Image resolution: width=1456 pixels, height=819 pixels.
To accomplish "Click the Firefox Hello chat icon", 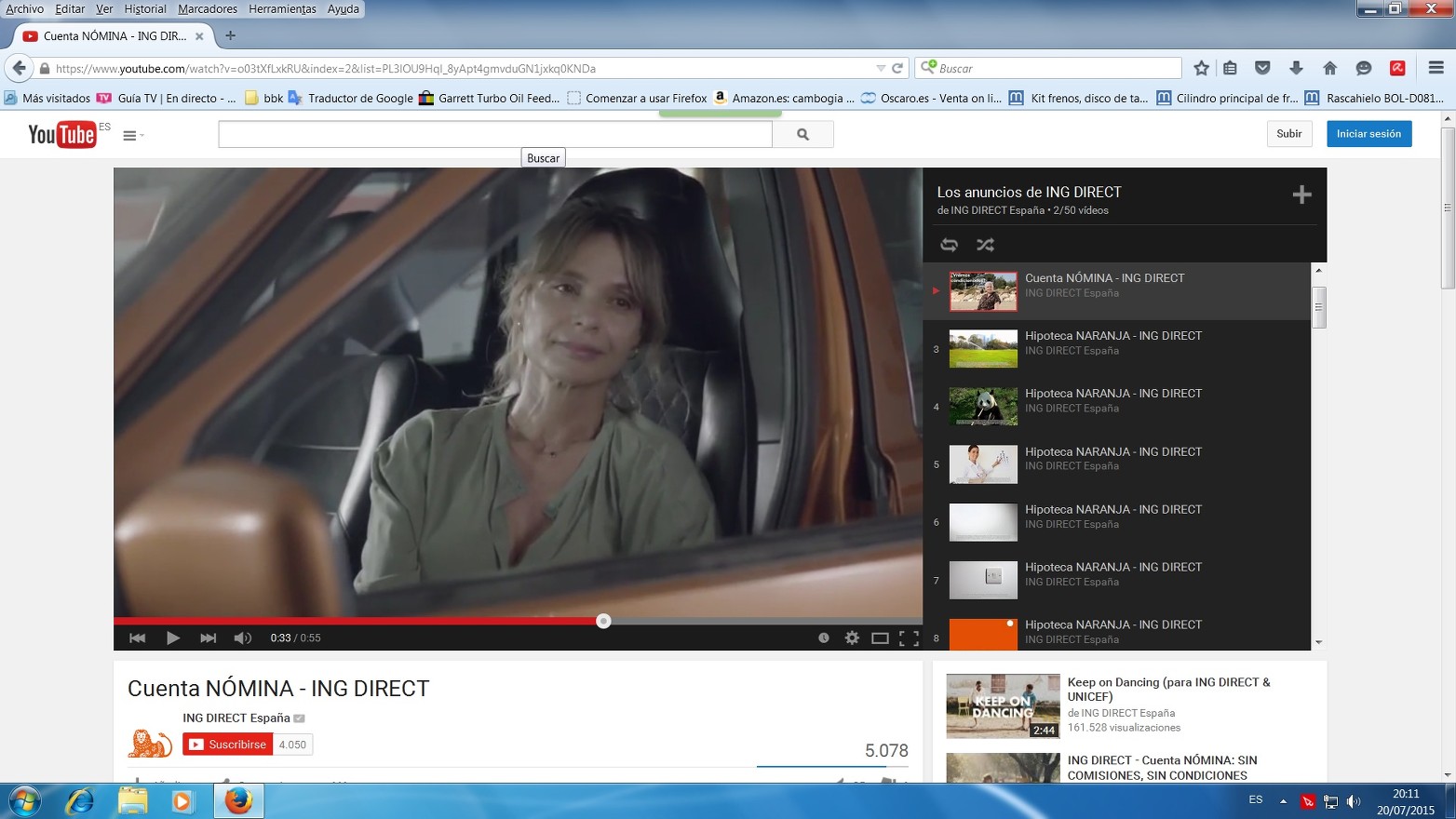I will 1364,68.
